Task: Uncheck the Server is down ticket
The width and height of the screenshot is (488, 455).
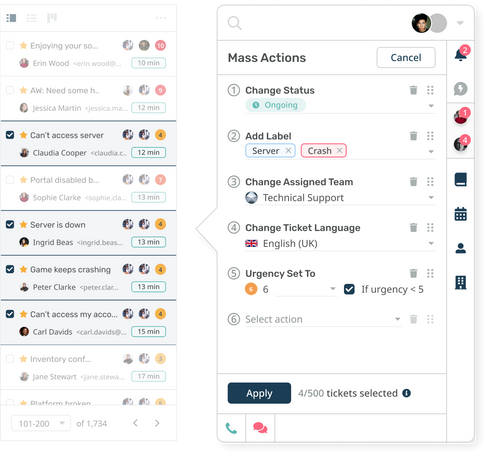Action: pyautogui.click(x=10, y=224)
